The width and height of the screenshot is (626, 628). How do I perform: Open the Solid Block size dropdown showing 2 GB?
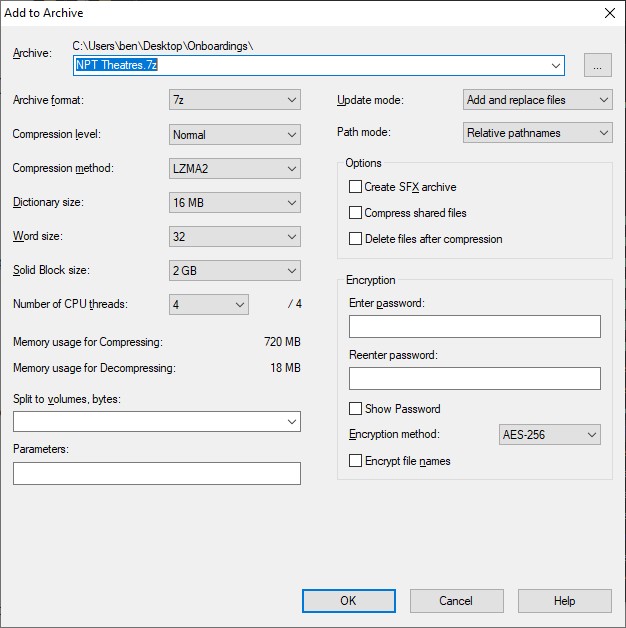pos(234,271)
